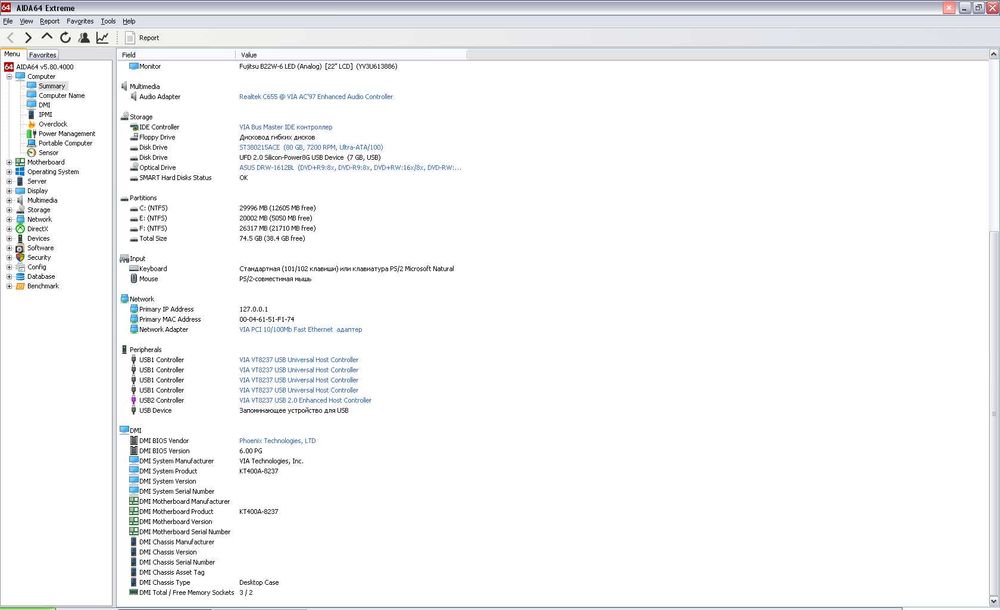Open the View menu
The width and height of the screenshot is (1000, 610).
coord(26,21)
